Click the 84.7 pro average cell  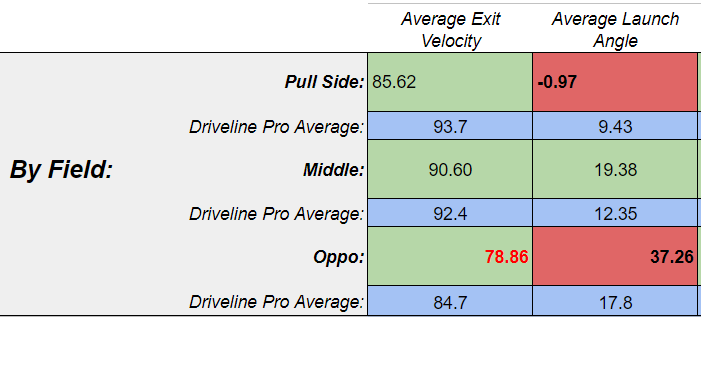pyautogui.click(x=450, y=301)
